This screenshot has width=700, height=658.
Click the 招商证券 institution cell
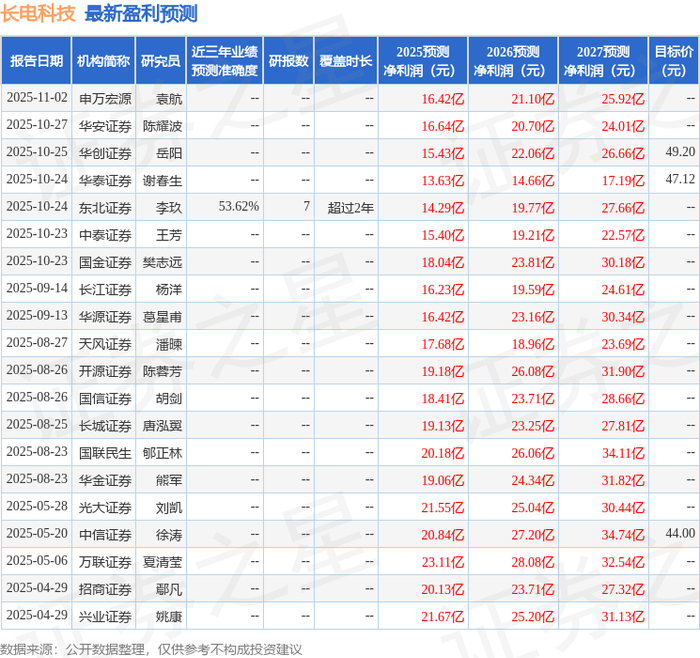[x=105, y=589]
